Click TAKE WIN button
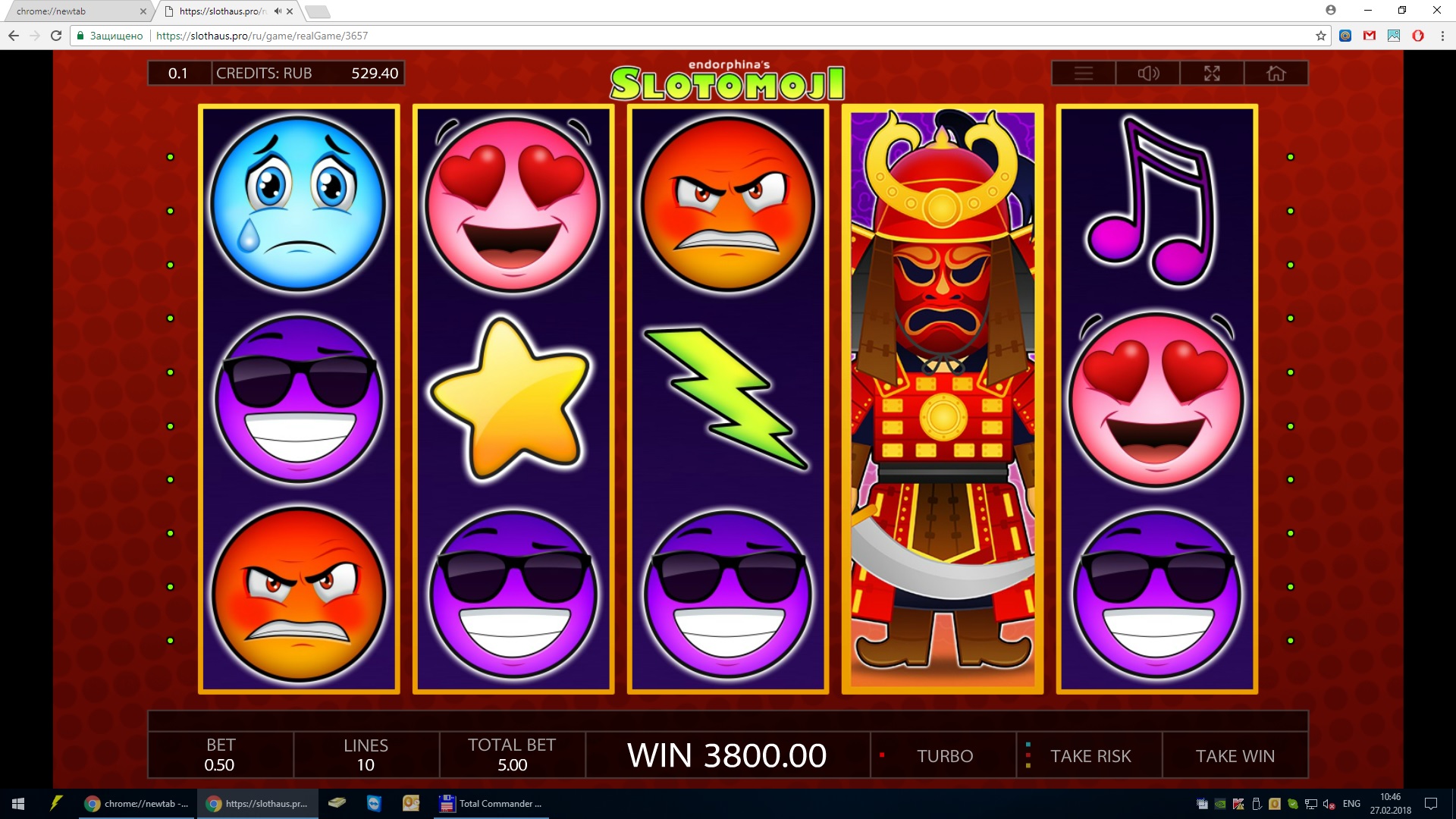 (x=1235, y=756)
